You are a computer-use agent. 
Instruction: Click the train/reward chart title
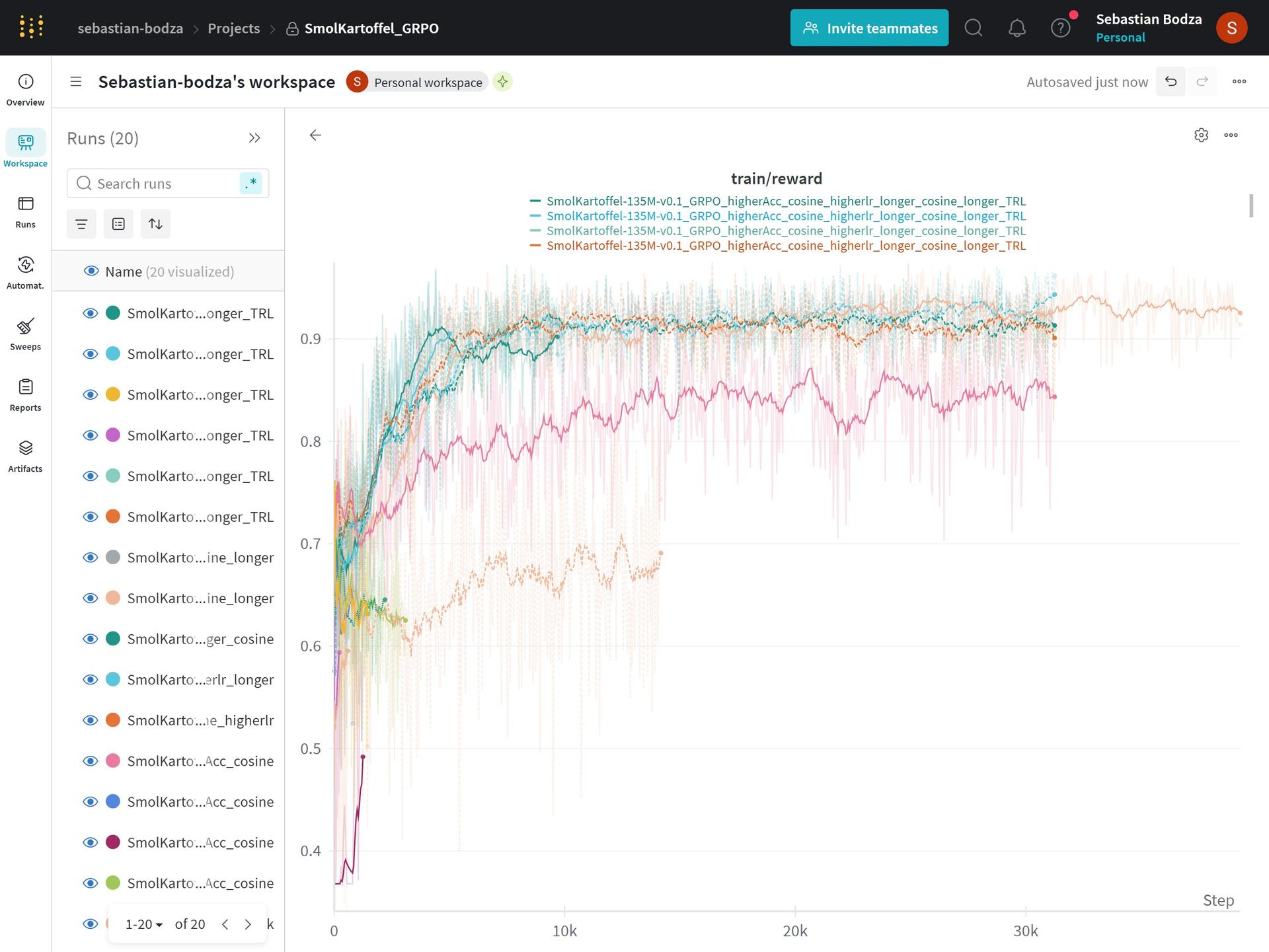click(x=777, y=178)
